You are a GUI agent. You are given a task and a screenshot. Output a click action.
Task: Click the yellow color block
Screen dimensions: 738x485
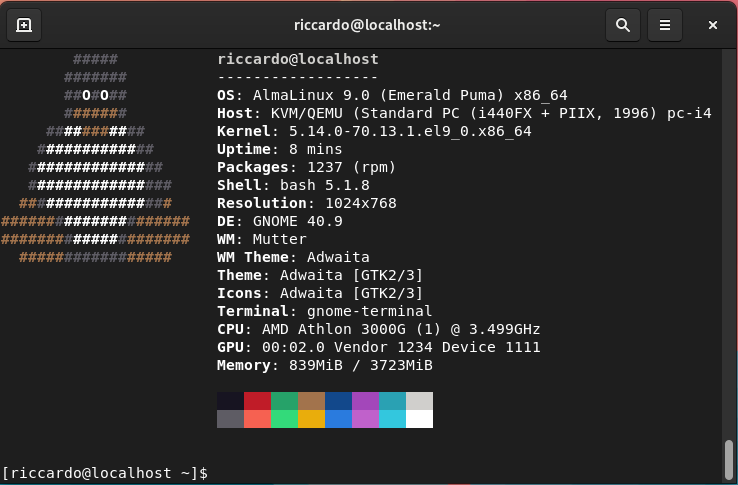(312, 419)
